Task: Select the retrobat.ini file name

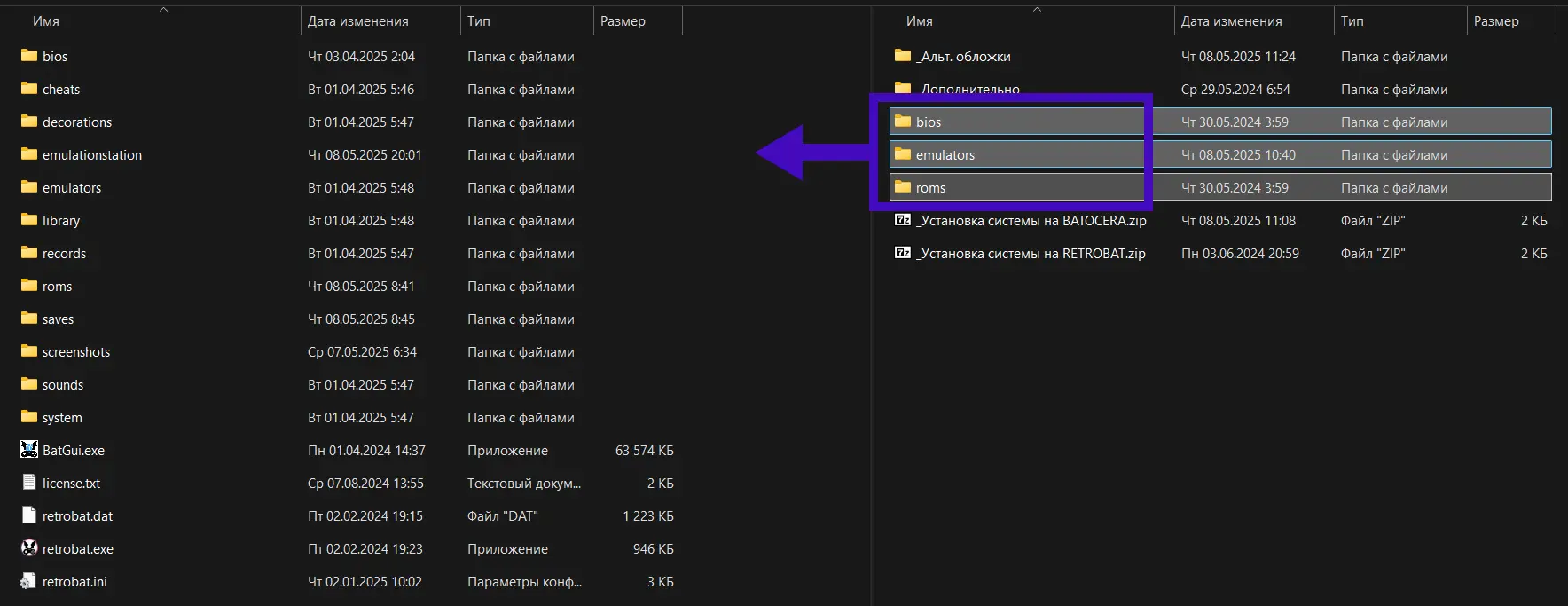Action: (x=74, y=581)
